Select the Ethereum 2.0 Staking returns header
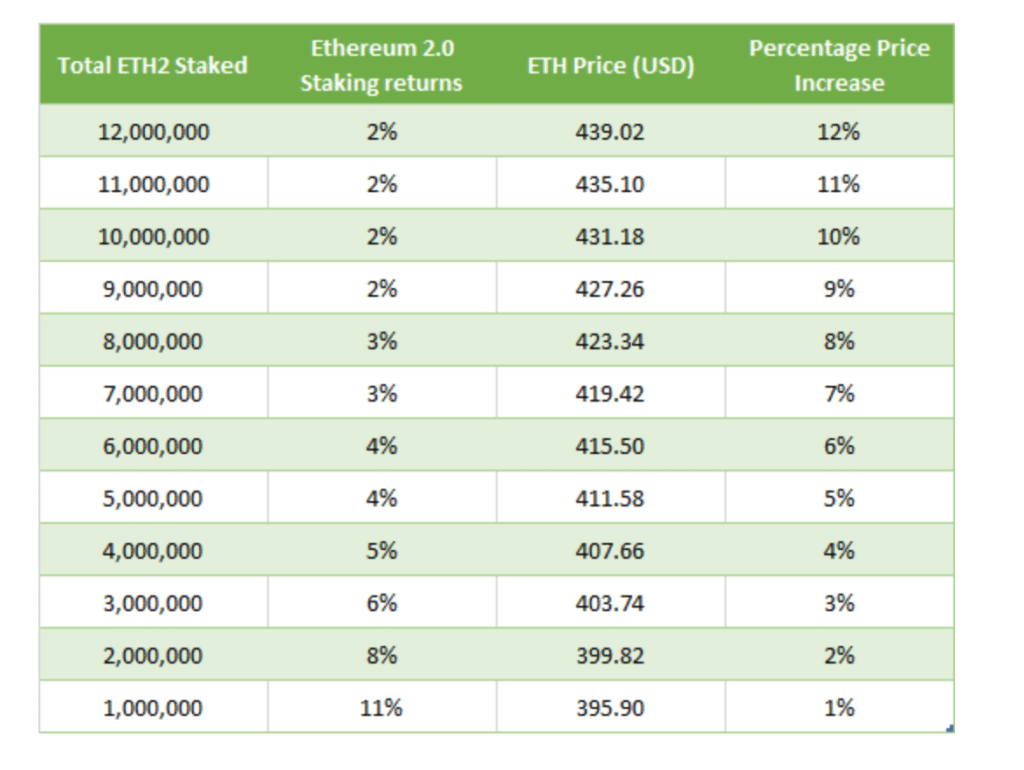Viewport: 1024px width, 770px height. tap(381, 65)
